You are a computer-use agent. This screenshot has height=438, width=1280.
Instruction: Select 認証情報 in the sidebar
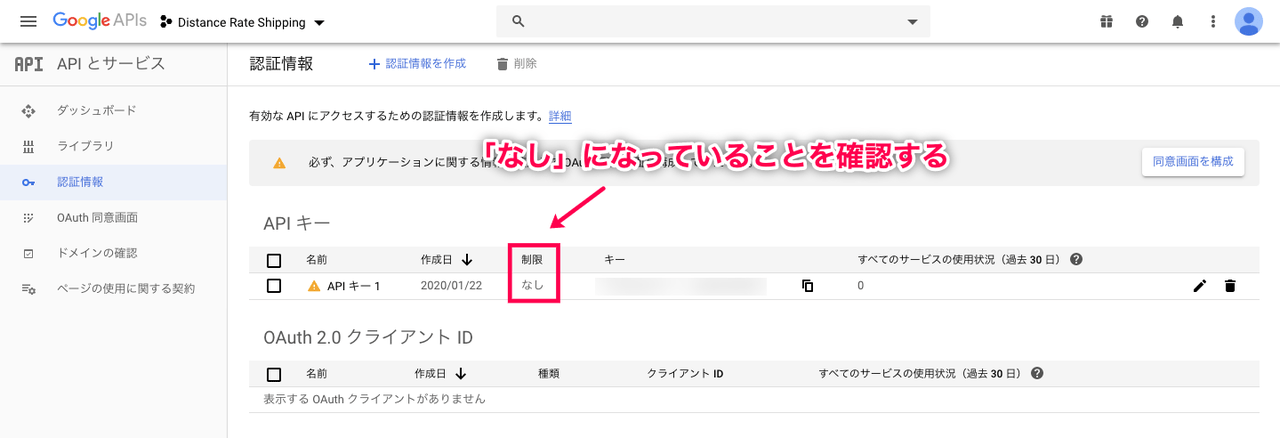80,182
